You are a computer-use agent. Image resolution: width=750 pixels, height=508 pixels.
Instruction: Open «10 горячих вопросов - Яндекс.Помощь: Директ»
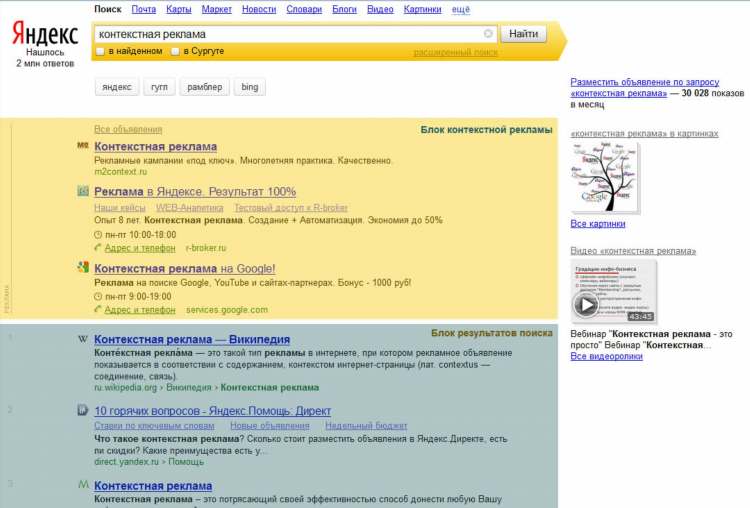(x=212, y=411)
